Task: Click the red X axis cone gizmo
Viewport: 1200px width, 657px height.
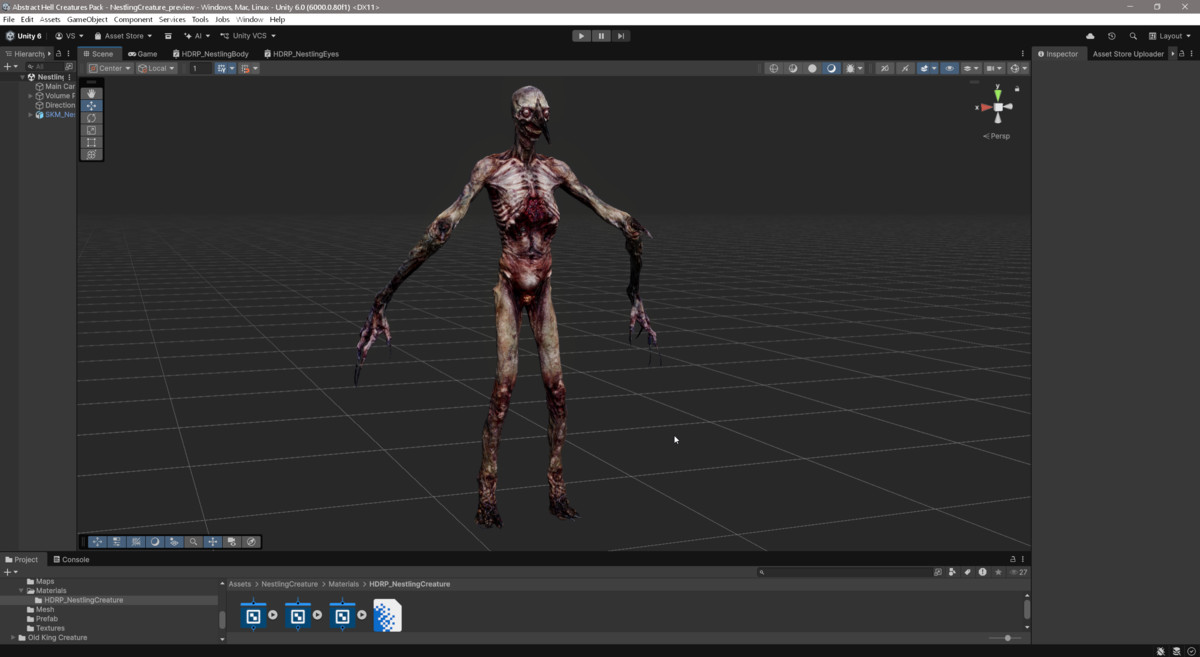Action: [985, 107]
